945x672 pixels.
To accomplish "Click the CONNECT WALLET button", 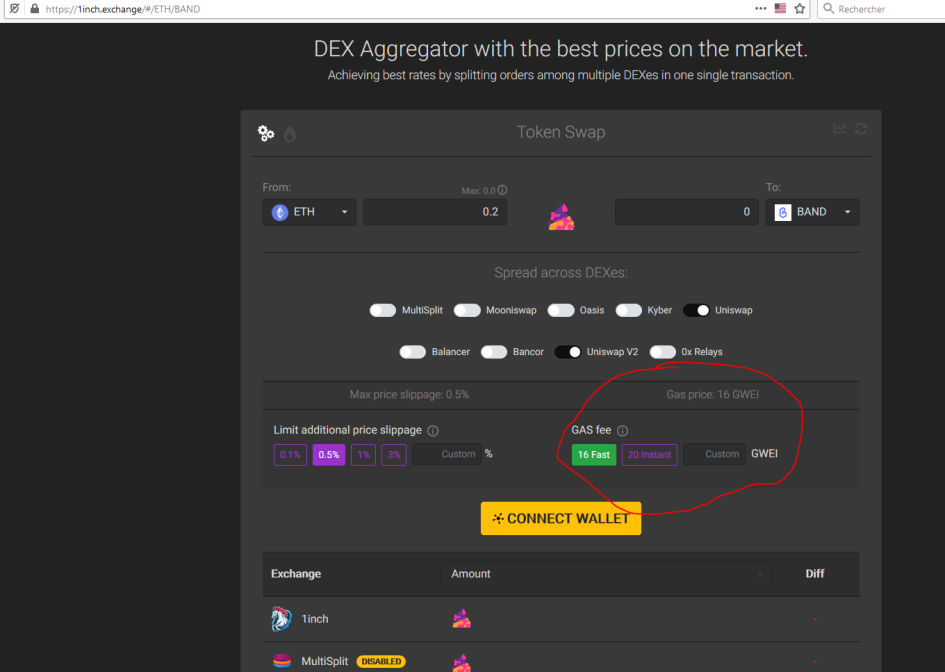I will click(560, 518).
